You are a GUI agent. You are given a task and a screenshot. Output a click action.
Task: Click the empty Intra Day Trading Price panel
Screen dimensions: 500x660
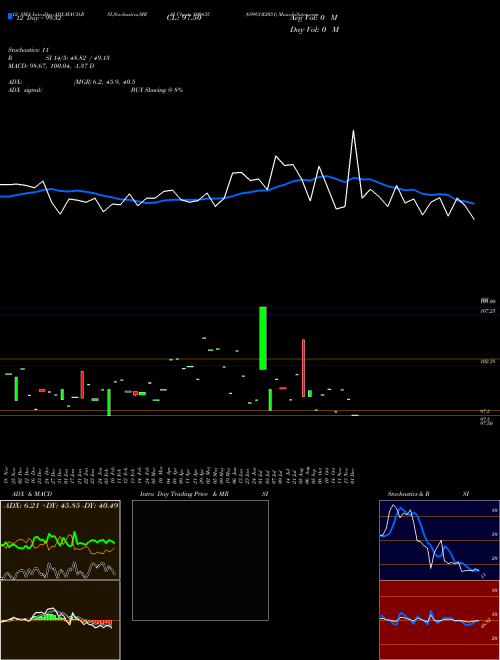coord(200,560)
